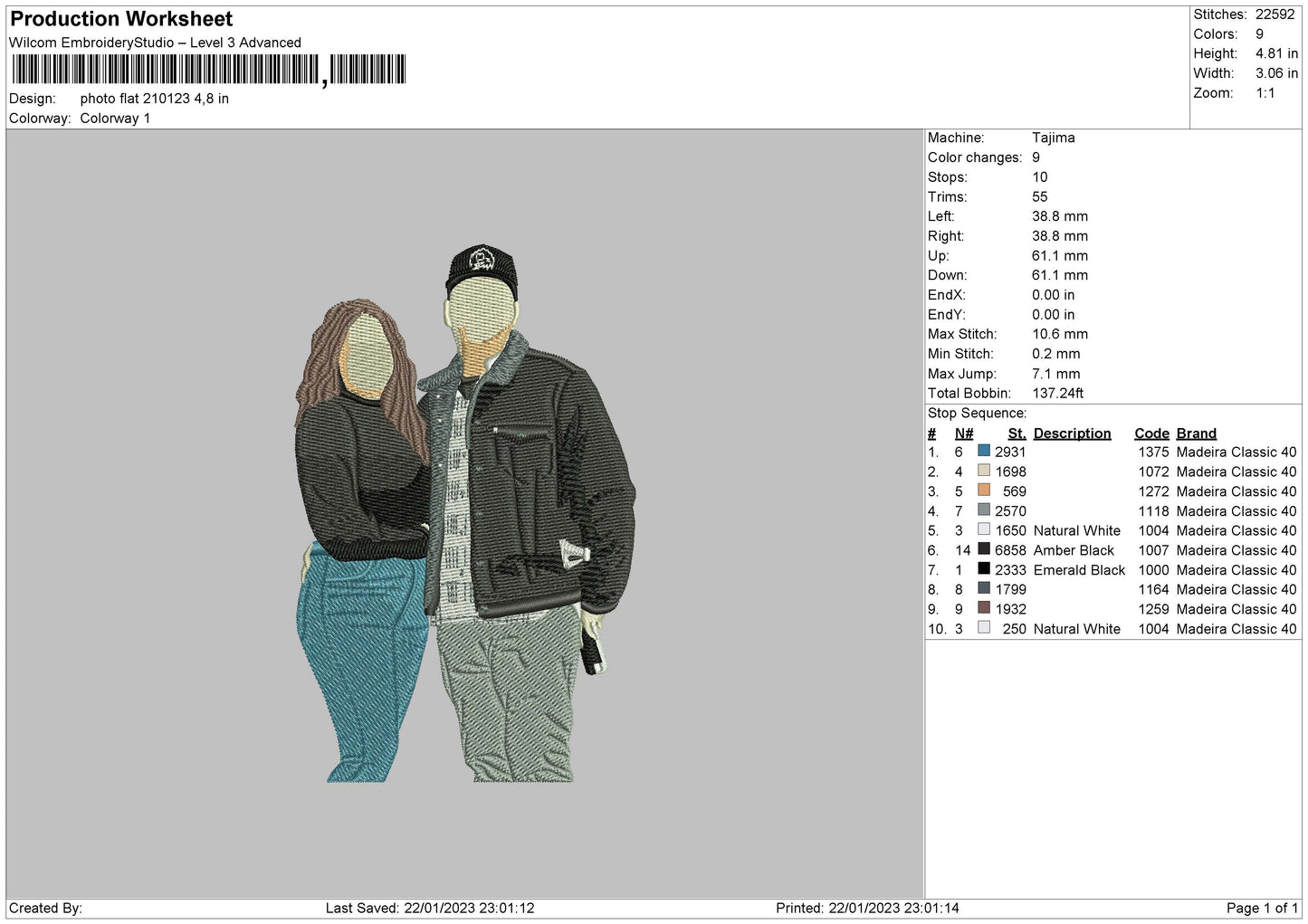Click the 'Created By:' footer label

(x=45, y=908)
